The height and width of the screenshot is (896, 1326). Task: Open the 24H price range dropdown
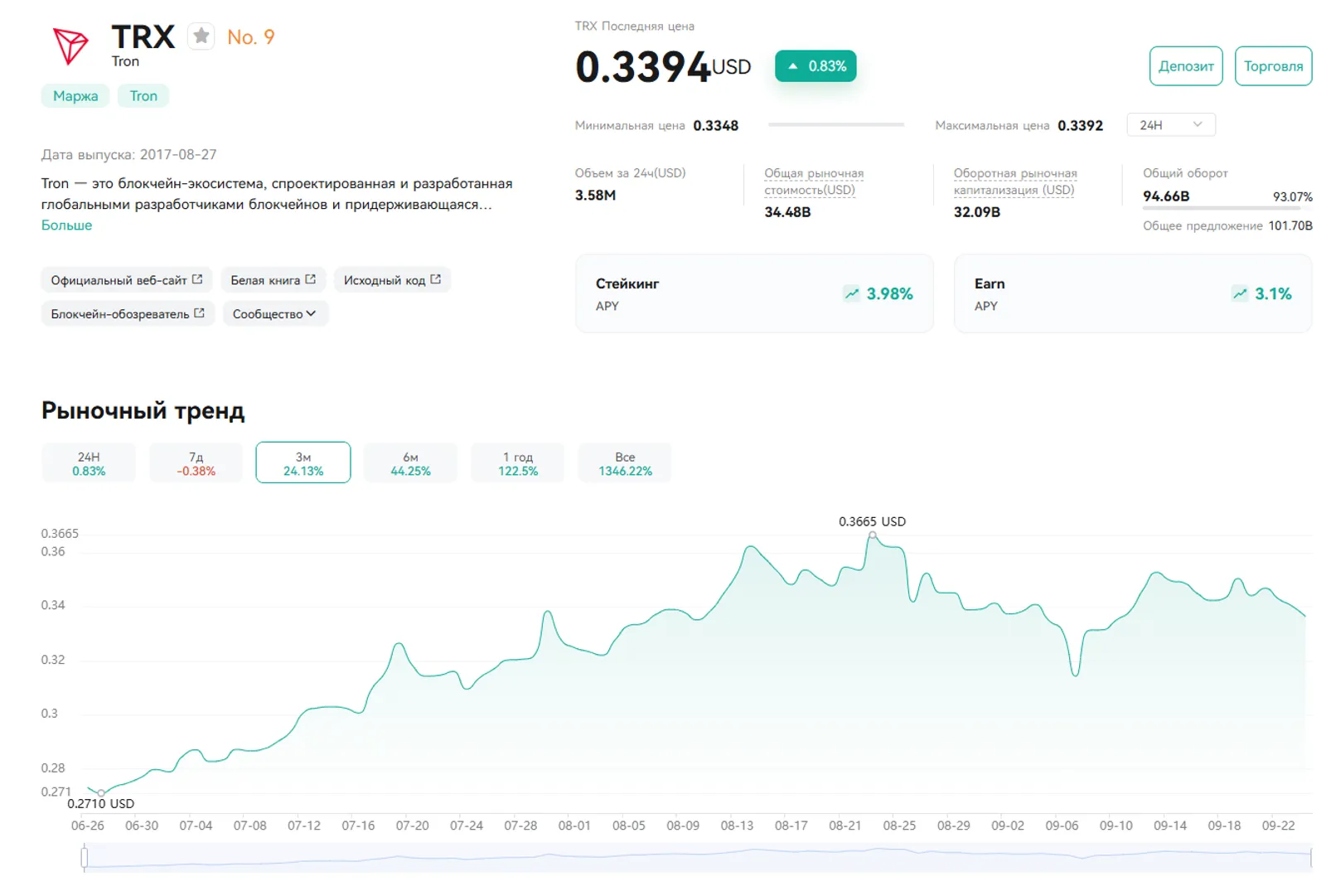coord(1170,124)
